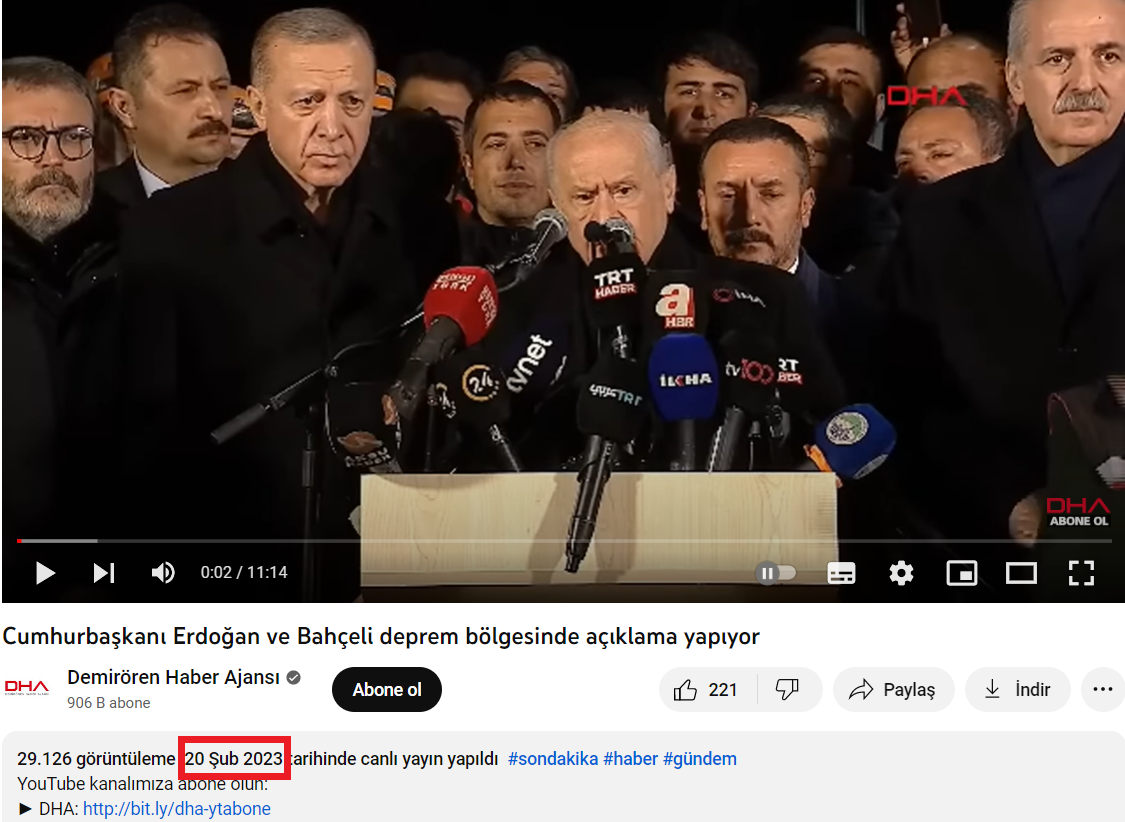This screenshot has width=1125, height=822.
Task: Turn on subtitles/captions
Action: [x=841, y=573]
